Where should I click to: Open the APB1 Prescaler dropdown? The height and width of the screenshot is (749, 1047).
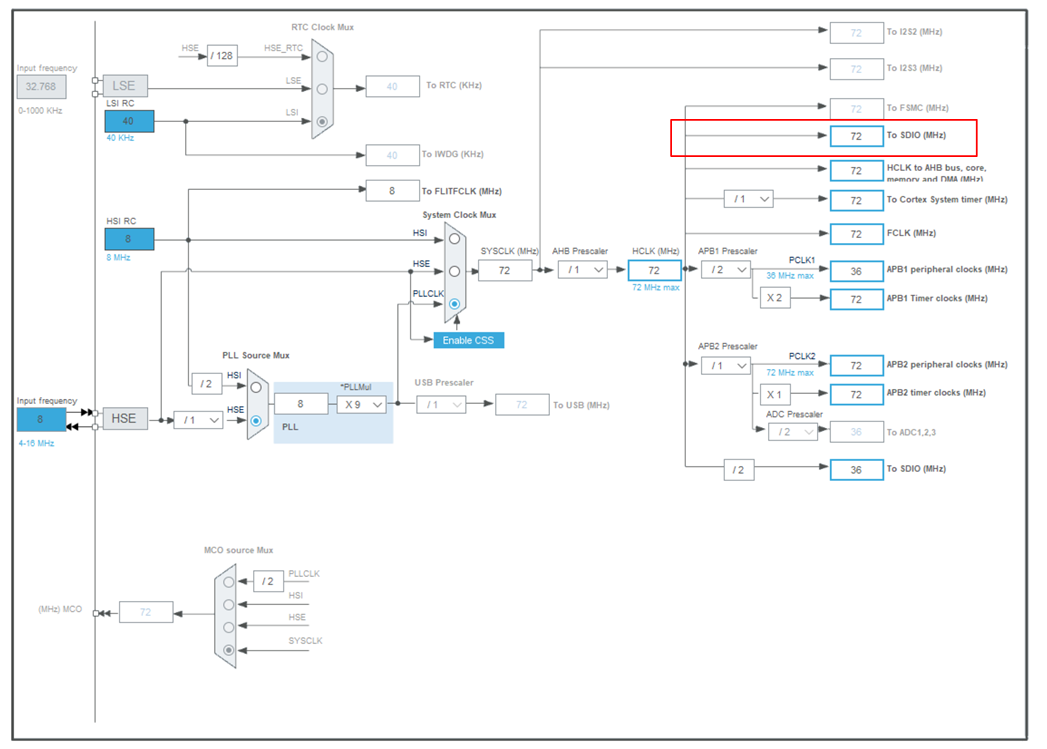tap(725, 269)
